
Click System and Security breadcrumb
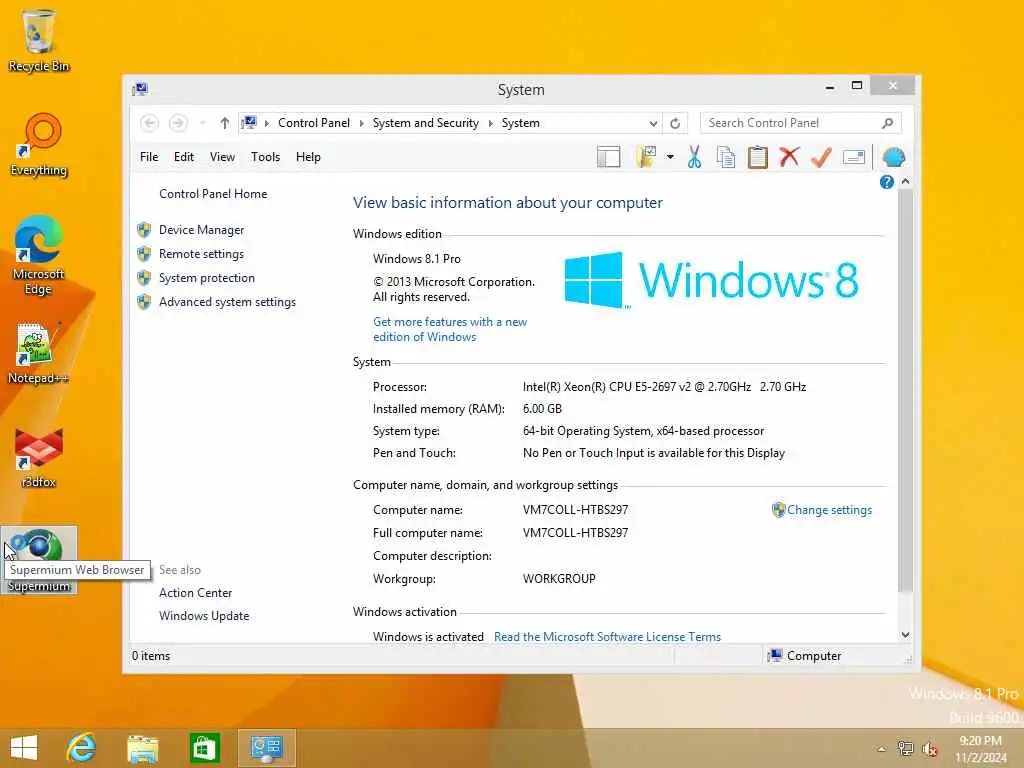click(x=425, y=123)
